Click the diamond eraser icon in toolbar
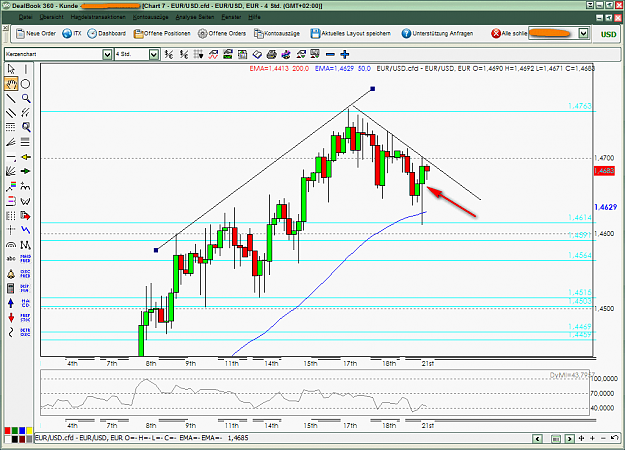This screenshot has width=625, height=450. pos(257,54)
